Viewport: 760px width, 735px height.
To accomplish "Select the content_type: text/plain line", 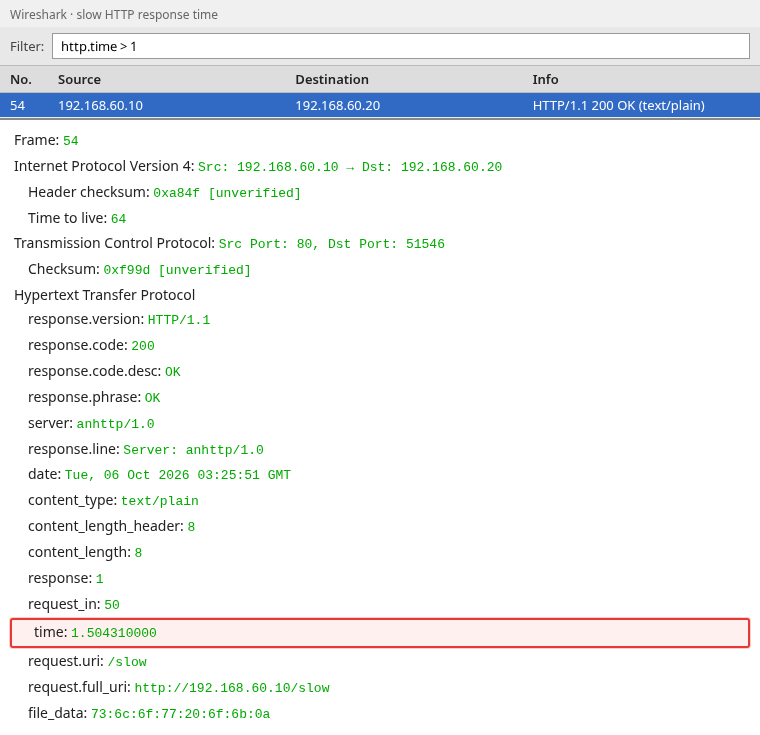I will 113,500.
